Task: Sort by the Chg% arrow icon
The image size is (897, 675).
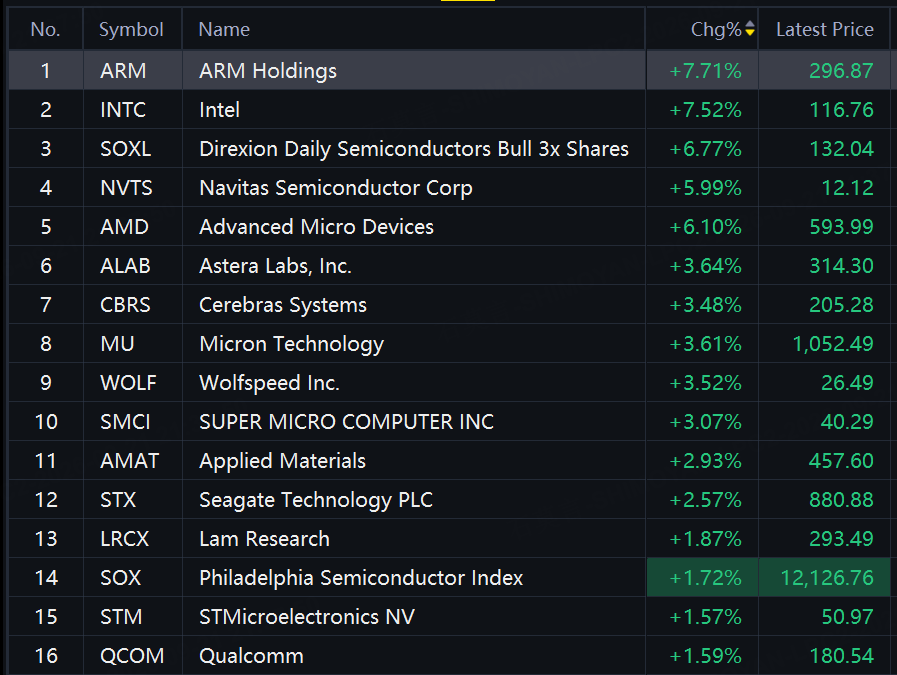Action: point(749,29)
